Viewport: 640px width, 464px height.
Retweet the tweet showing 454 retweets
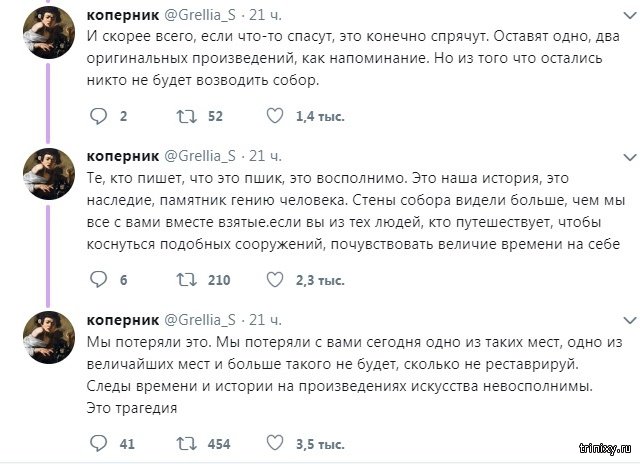184,444
